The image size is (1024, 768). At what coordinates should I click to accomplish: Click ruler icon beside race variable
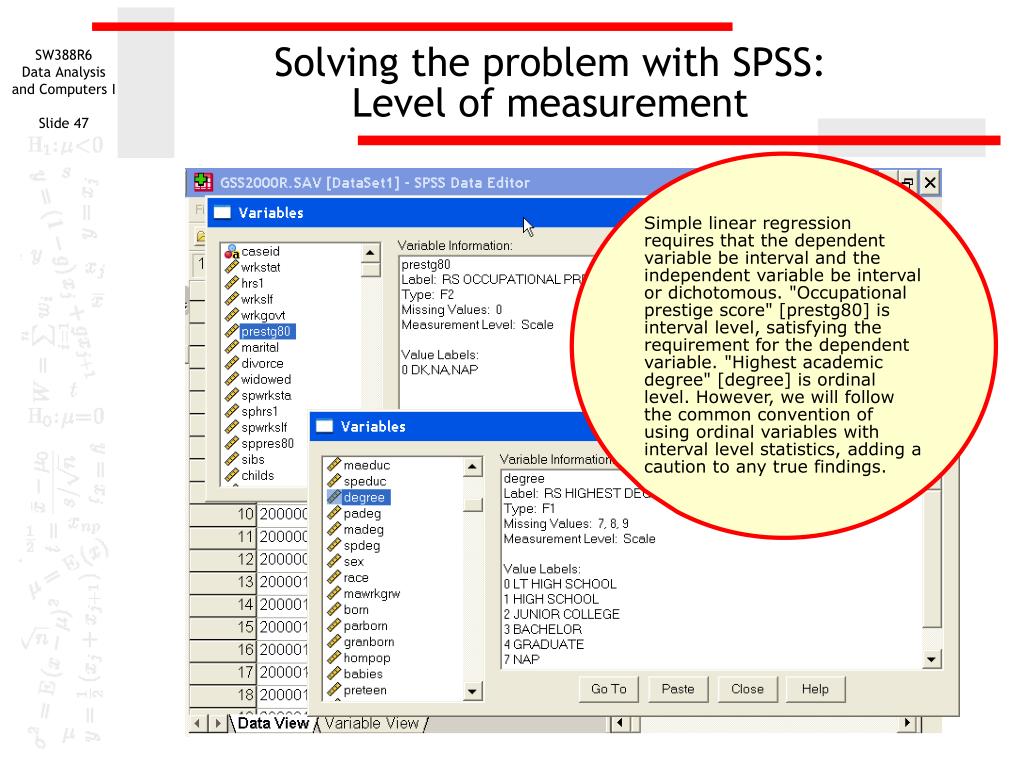[334, 577]
